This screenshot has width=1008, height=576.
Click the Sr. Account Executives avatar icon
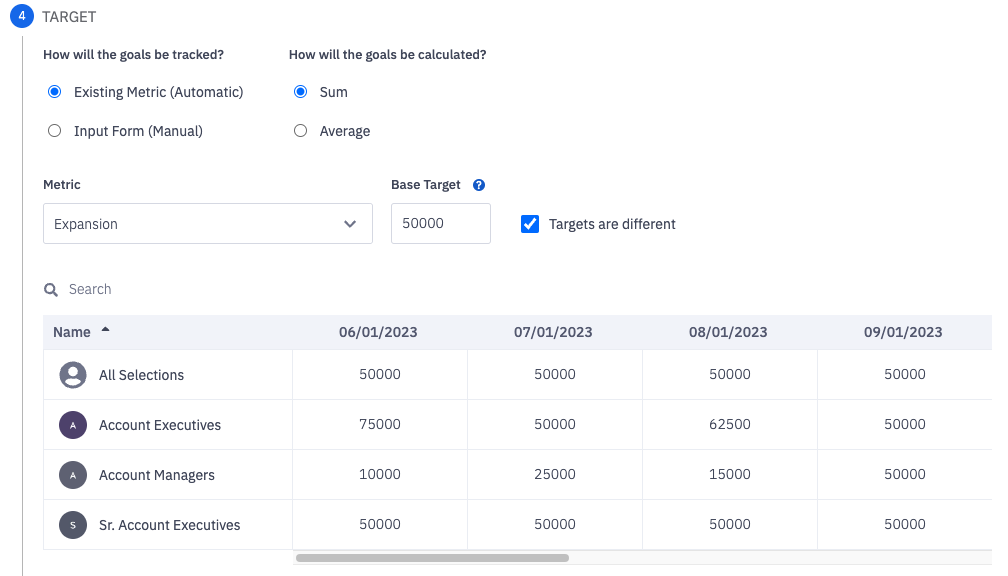pos(72,525)
